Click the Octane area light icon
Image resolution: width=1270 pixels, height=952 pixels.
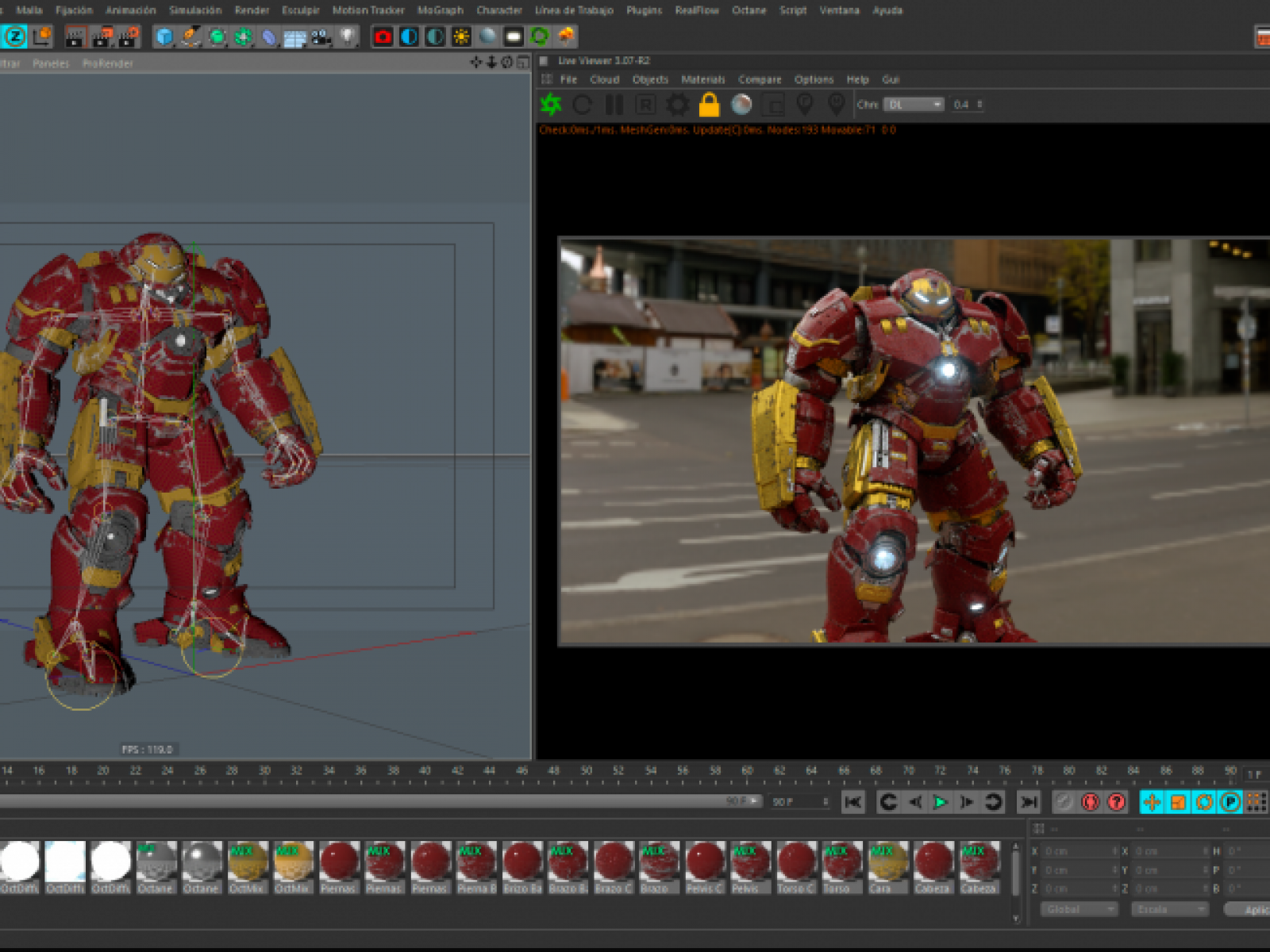(x=514, y=36)
